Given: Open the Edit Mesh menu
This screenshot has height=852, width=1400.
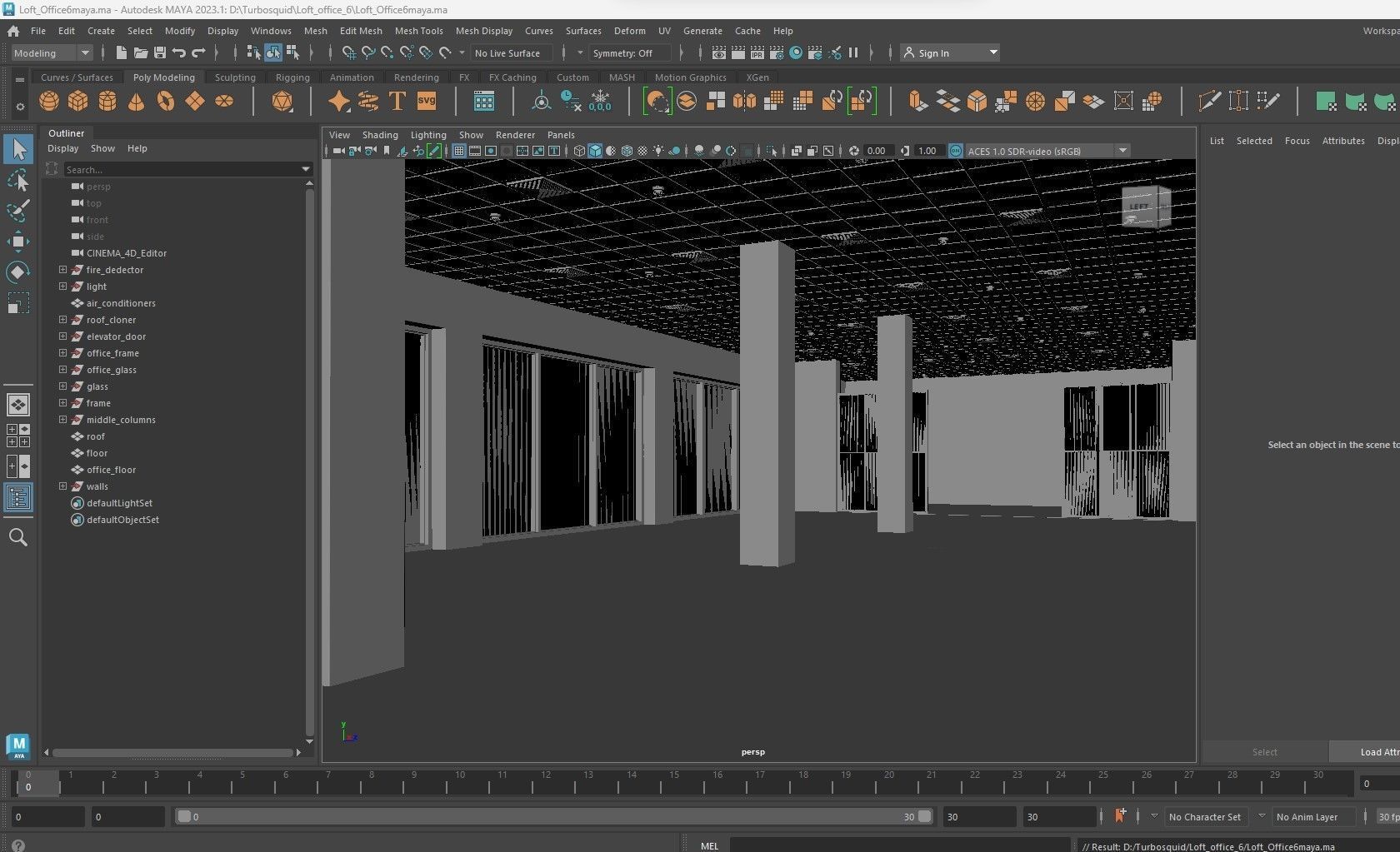Looking at the screenshot, I should point(361,31).
